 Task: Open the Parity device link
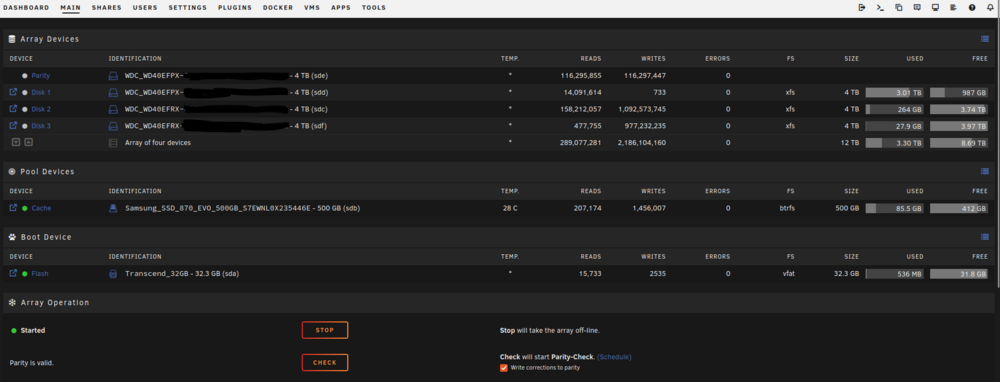point(41,76)
